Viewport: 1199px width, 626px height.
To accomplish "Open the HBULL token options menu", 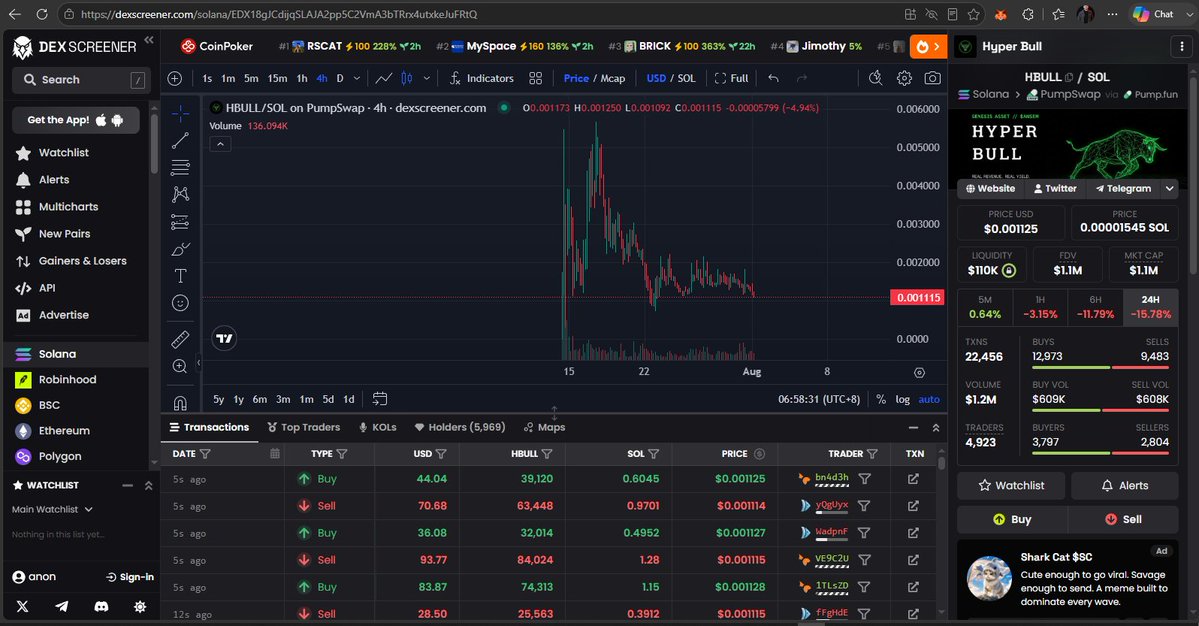I will pyautogui.click(x=1181, y=47).
